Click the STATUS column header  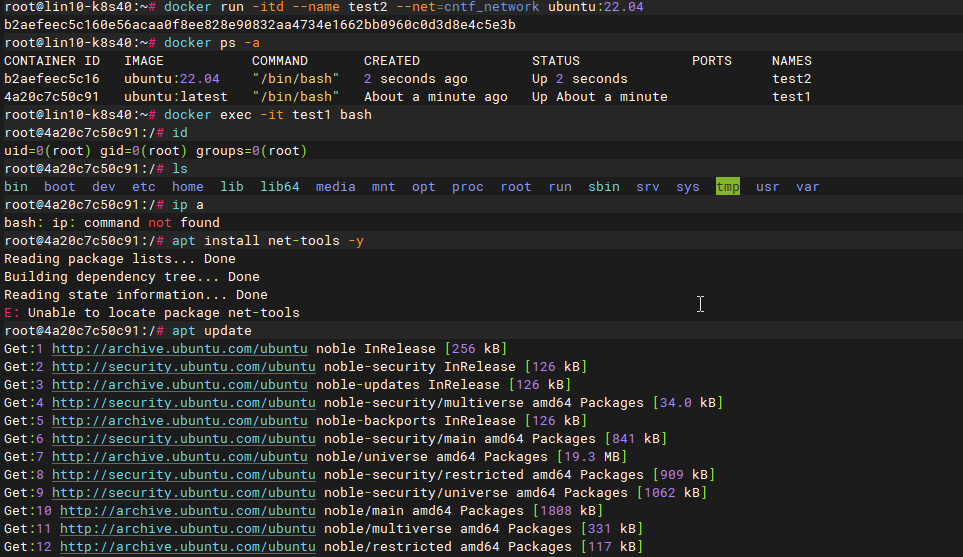click(x=556, y=61)
